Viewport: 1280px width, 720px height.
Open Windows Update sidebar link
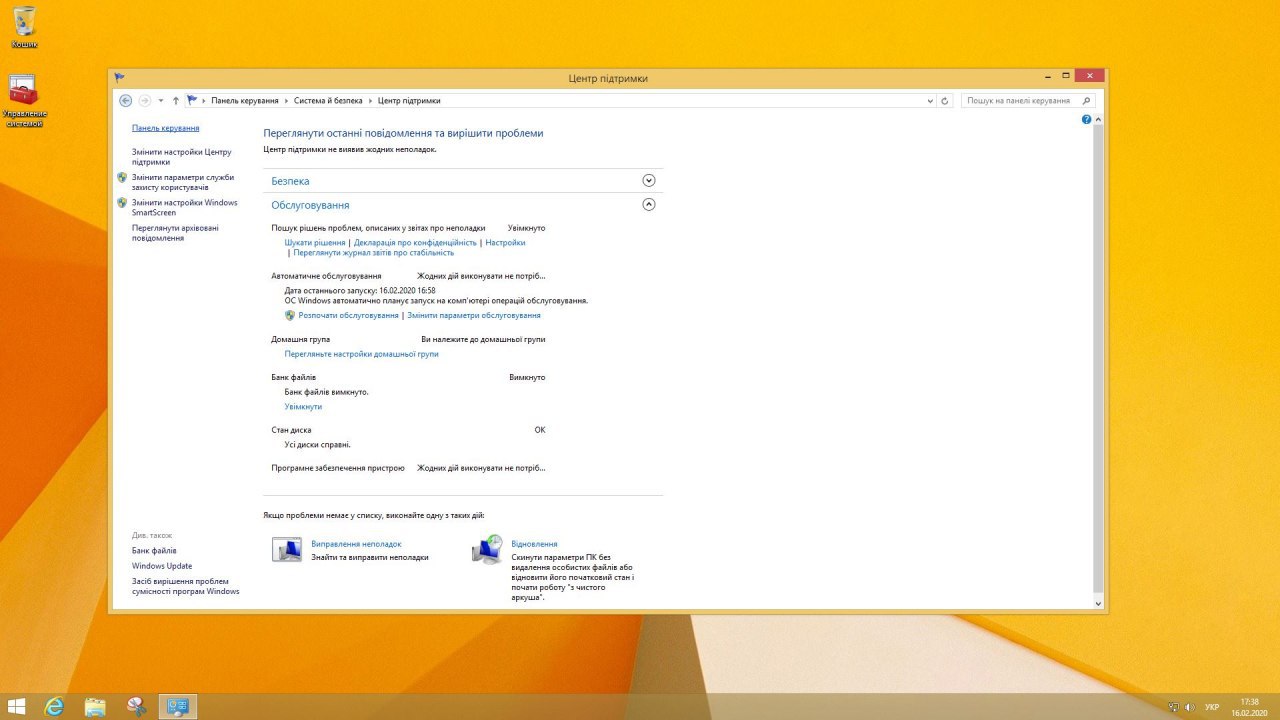pyautogui.click(x=162, y=566)
